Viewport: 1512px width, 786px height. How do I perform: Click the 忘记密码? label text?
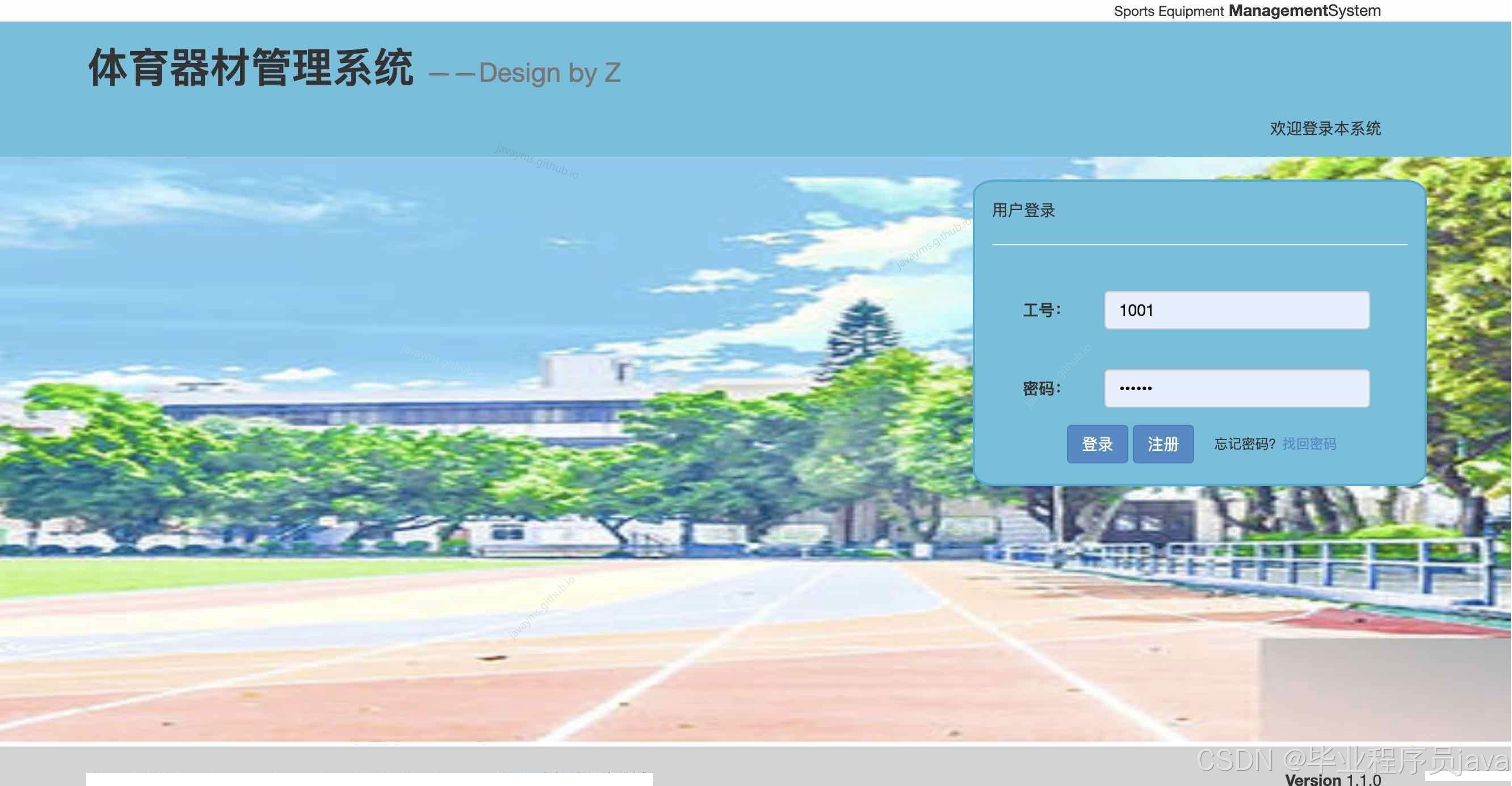[x=1244, y=444]
